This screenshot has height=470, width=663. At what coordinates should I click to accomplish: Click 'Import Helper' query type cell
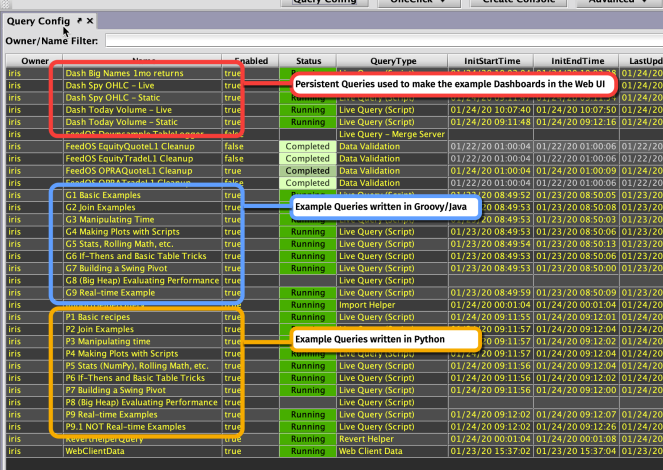tap(392, 305)
